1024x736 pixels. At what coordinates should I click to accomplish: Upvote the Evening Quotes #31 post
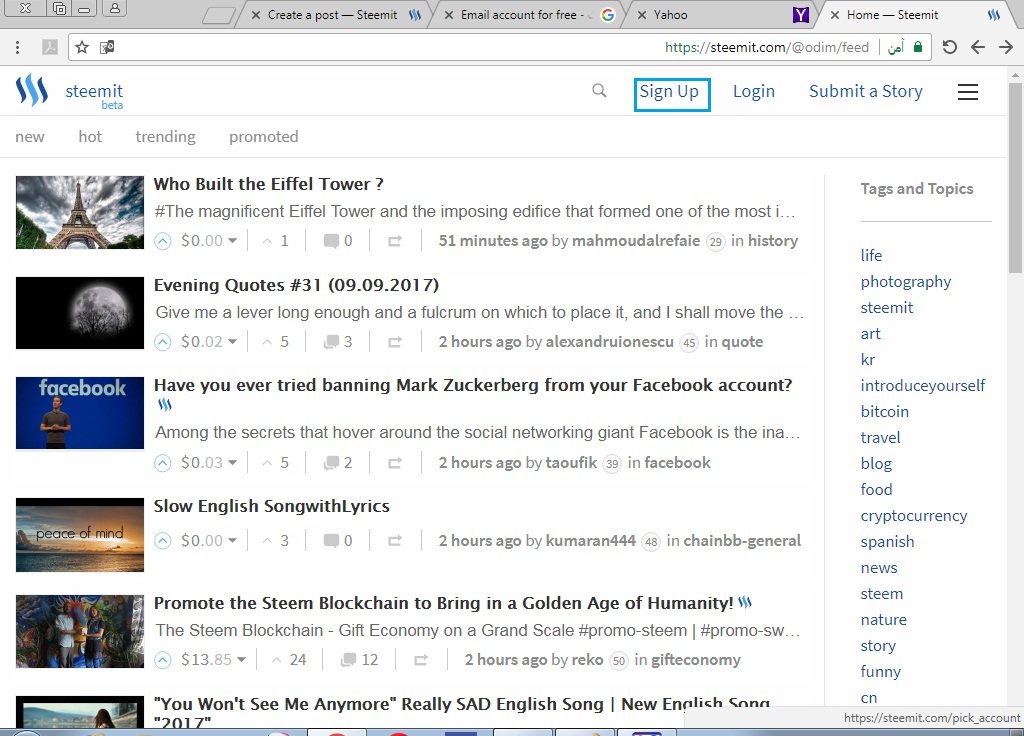coord(163,342)
